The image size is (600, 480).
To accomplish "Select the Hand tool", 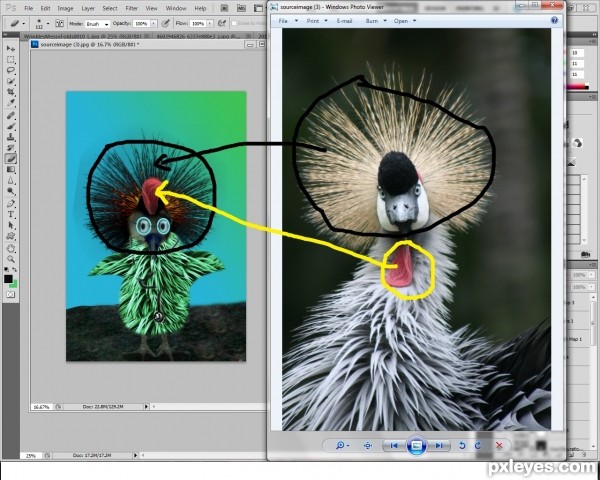I will (11, 248).
